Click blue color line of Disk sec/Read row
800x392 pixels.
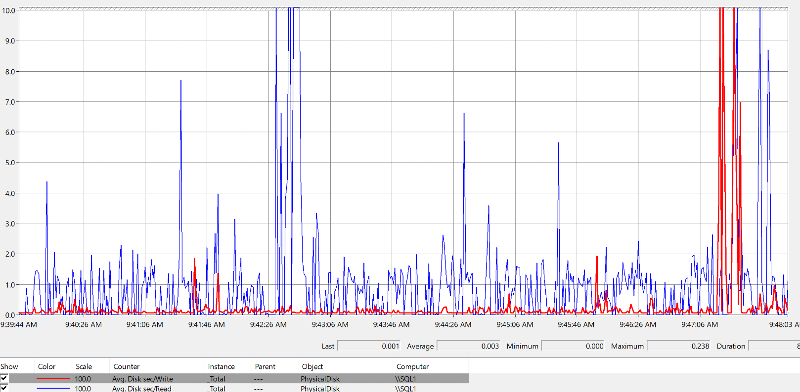tap(53, 388)
